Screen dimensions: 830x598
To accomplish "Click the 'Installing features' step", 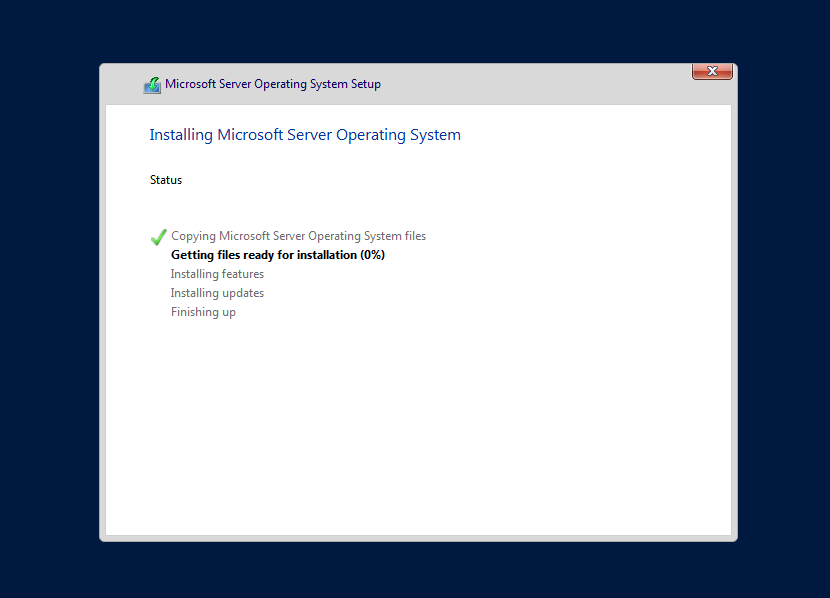I will [x=218, y=274].
